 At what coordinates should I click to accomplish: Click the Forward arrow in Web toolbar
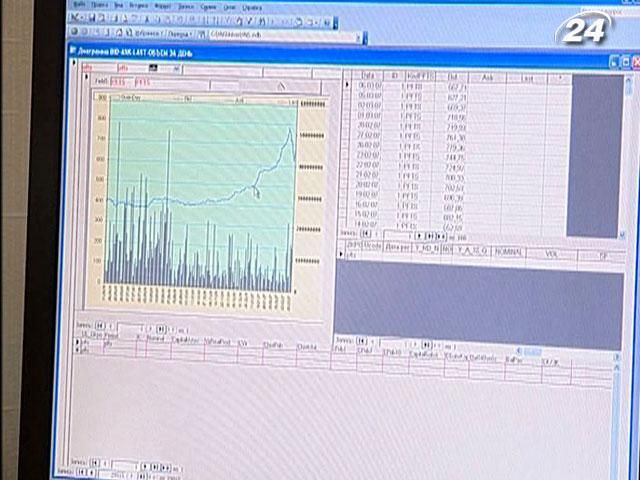pos(85,31)
